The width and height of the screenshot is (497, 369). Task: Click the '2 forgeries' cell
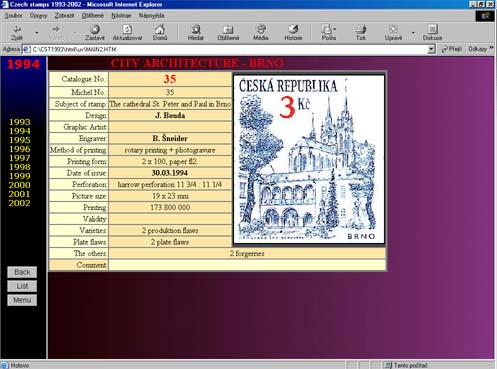(247, 254)
